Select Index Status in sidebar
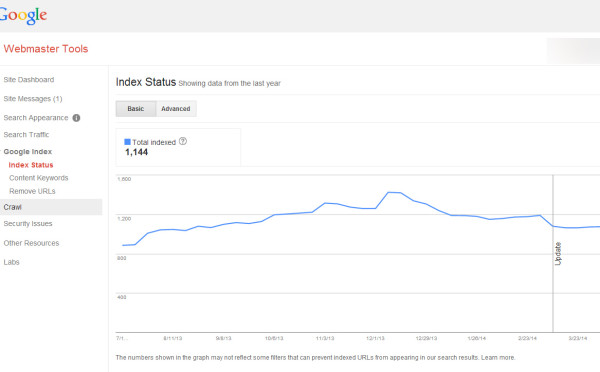 pyautogui.click(x=31, y=165)
